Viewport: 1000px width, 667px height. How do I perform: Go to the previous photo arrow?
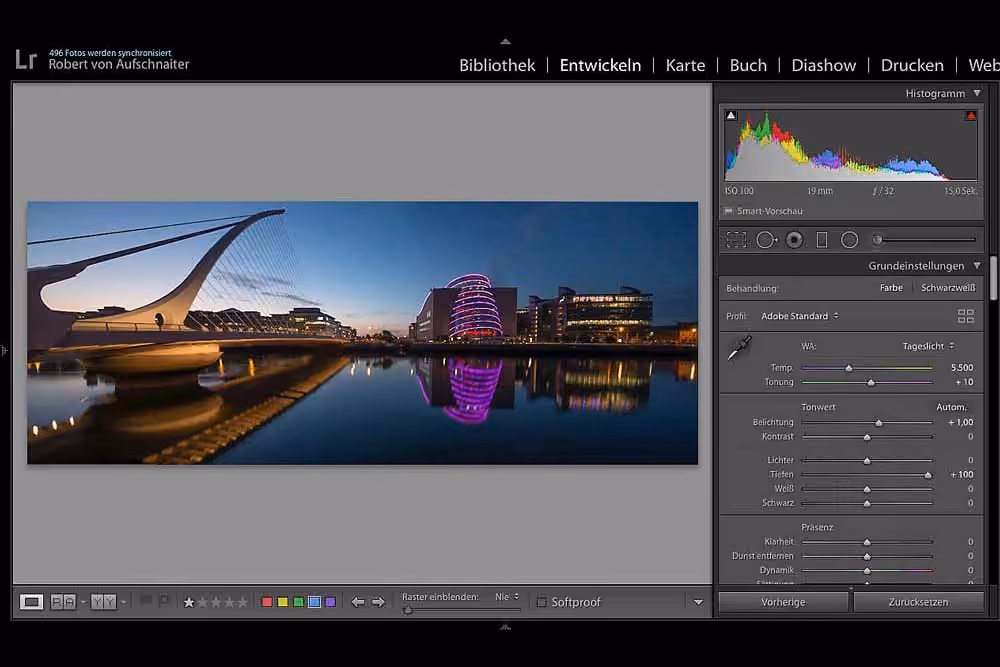(x=358, y=602)
